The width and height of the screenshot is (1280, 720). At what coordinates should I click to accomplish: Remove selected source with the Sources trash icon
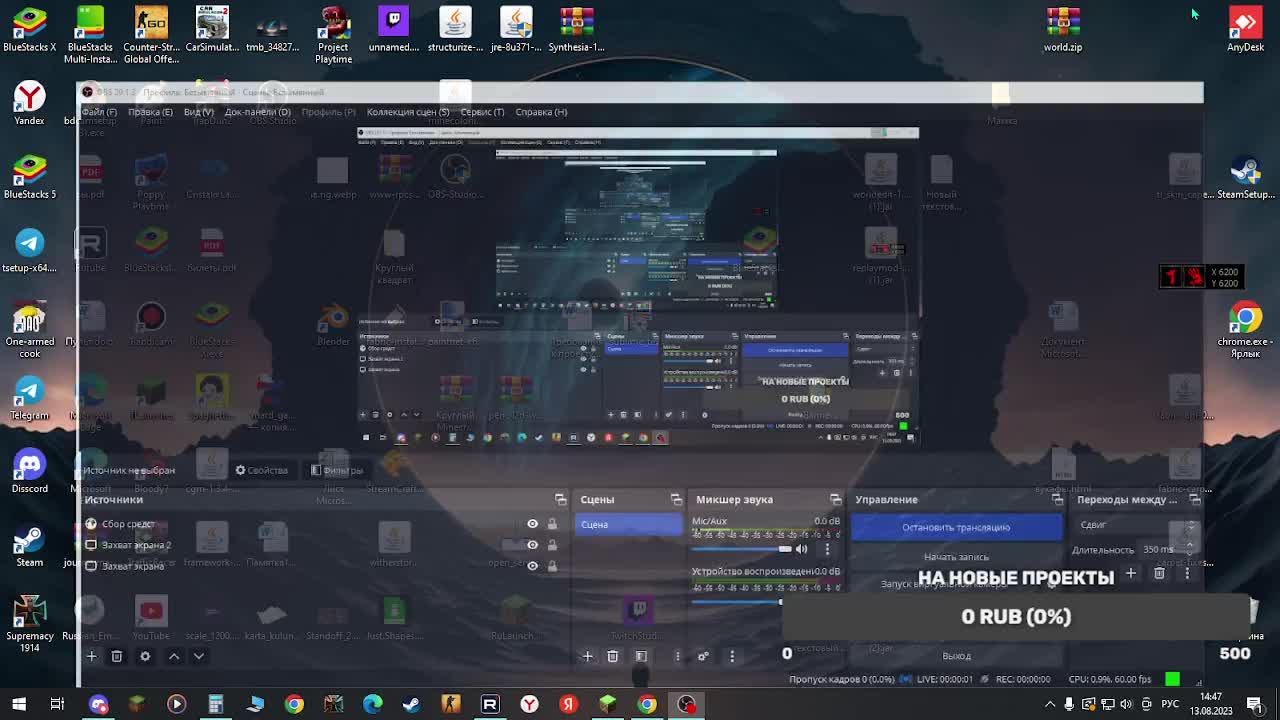tap(117, 656)
